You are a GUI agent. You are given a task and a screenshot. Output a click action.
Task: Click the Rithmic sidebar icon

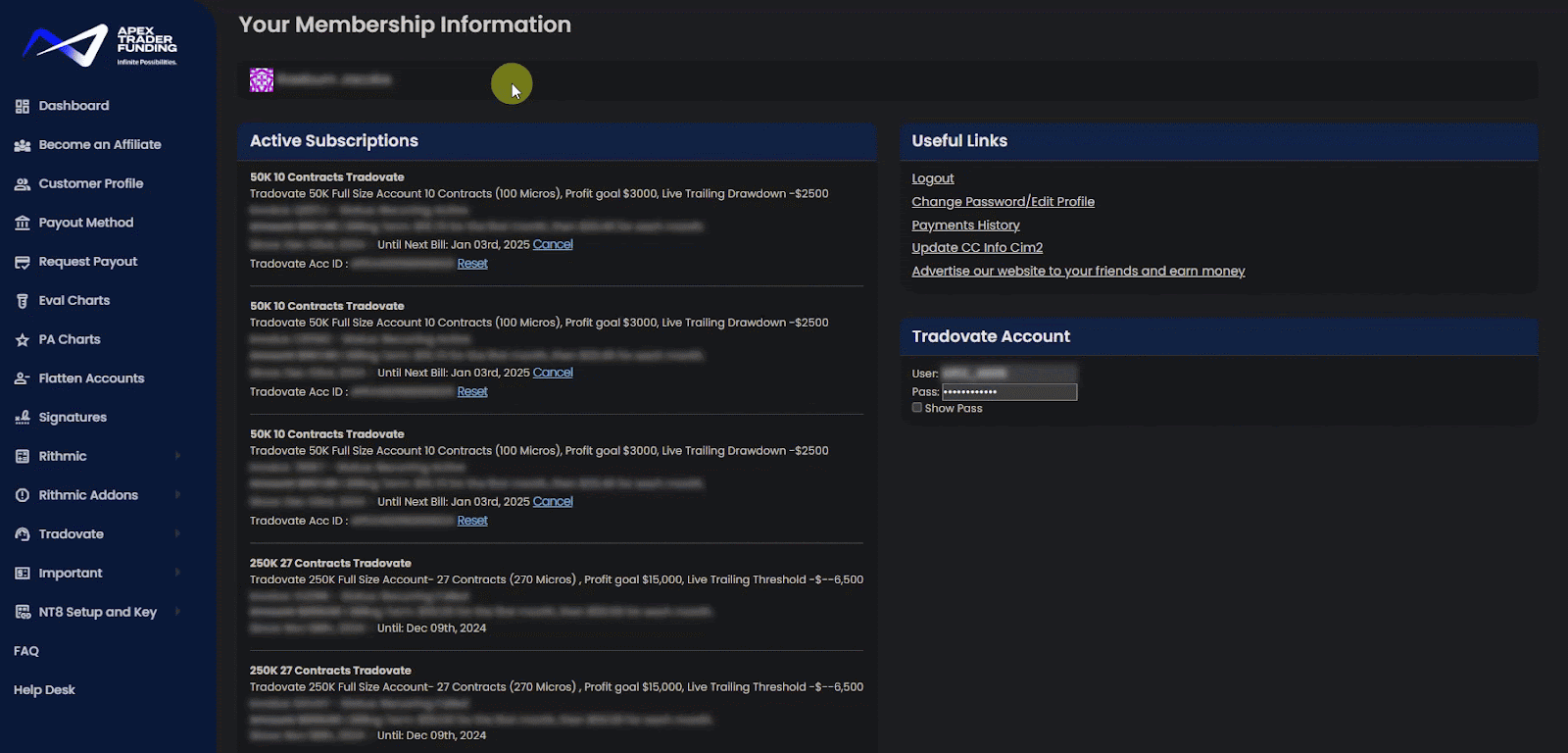point(23,456)
